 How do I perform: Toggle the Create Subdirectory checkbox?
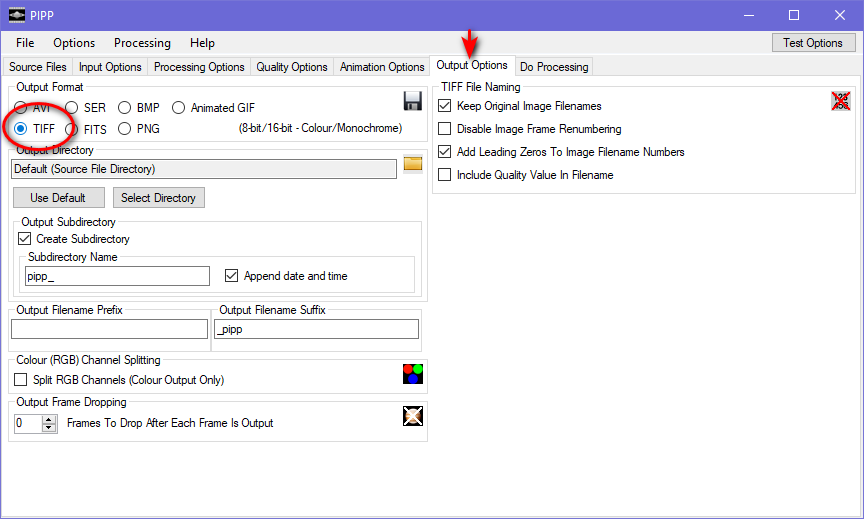coord(25,239)
